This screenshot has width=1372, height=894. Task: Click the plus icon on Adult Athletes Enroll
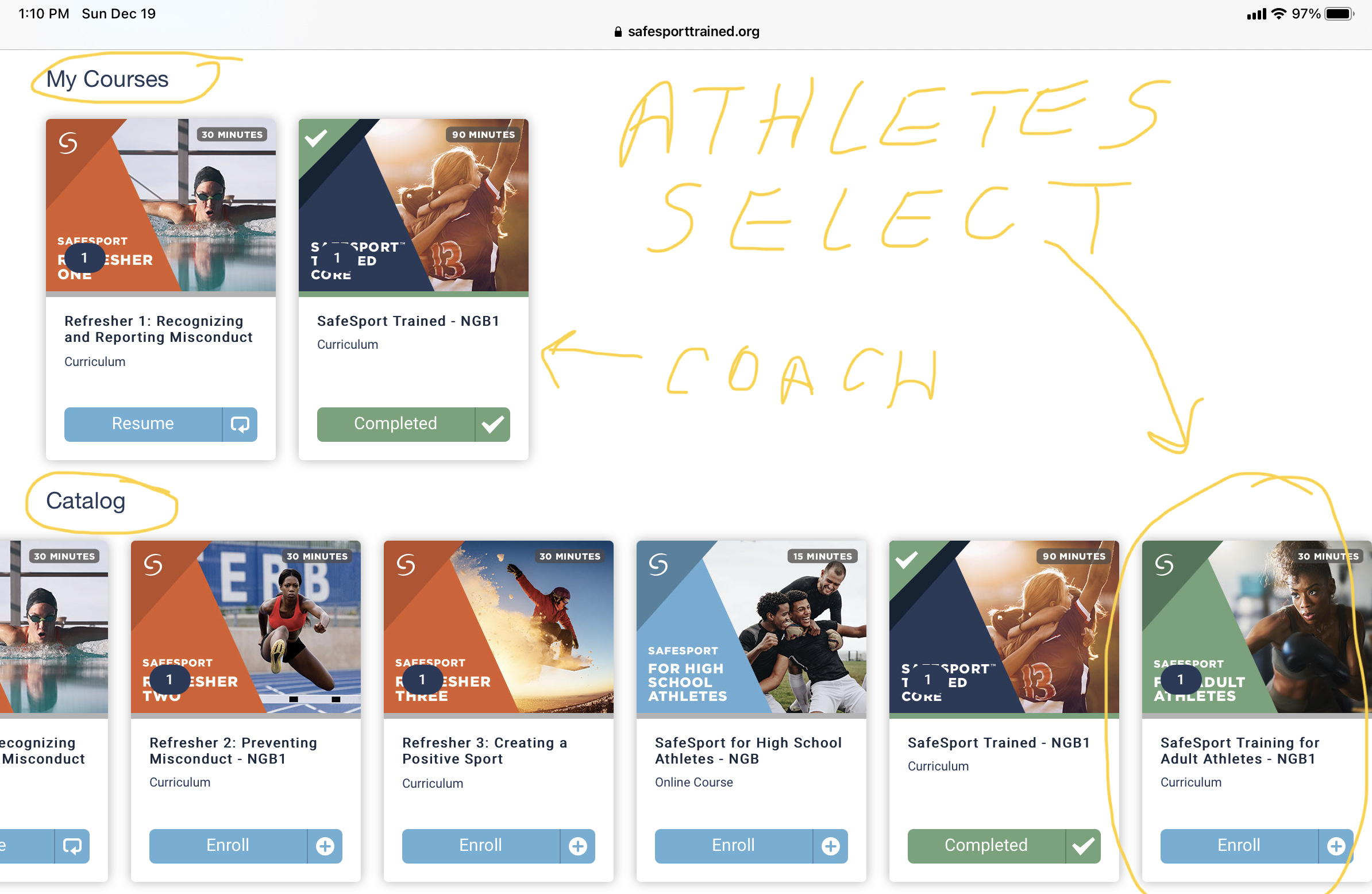tap(1336, 846)
